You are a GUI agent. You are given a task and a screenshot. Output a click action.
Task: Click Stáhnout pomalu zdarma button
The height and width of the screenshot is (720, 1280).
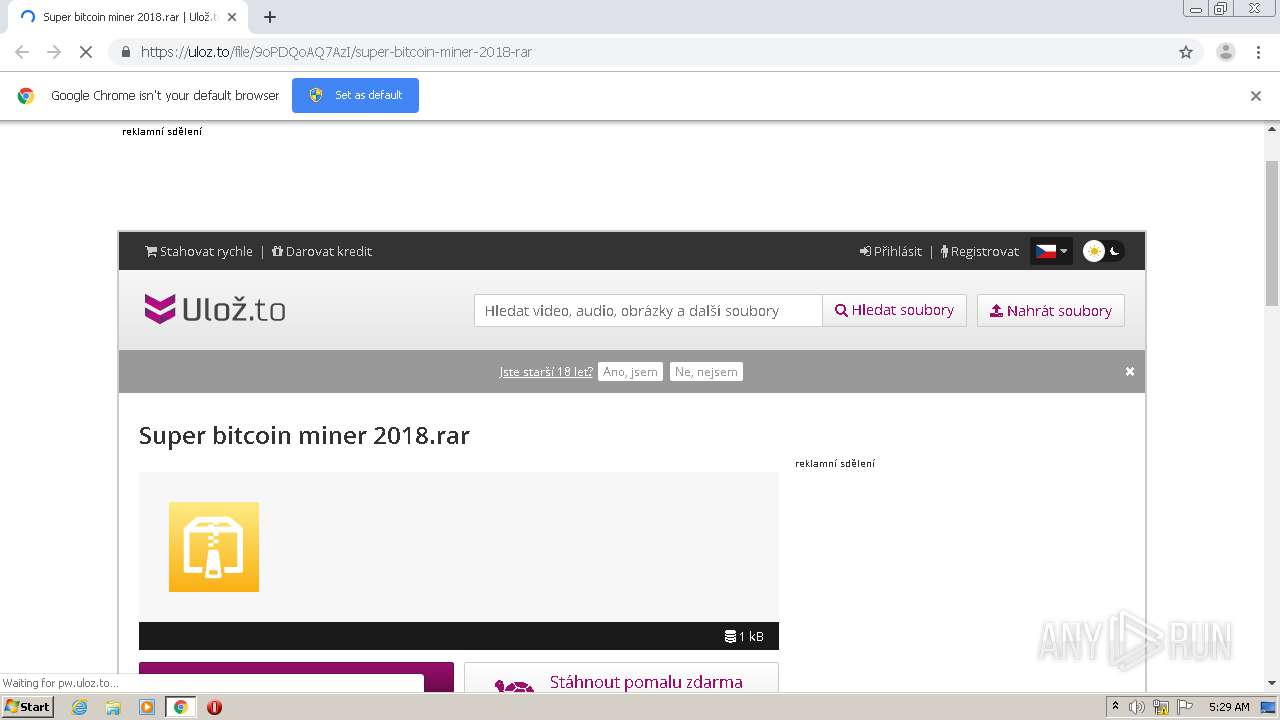tap(621, 677)
